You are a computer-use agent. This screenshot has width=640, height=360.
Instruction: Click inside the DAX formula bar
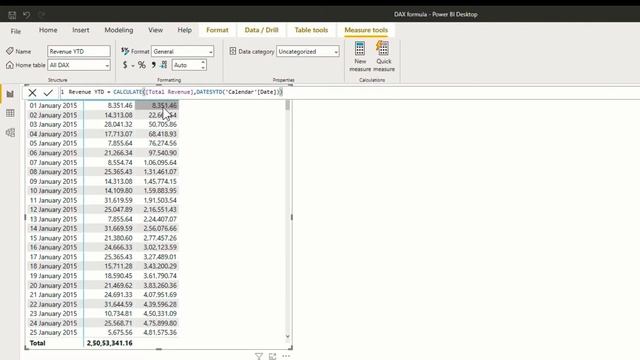pos(351,92)
